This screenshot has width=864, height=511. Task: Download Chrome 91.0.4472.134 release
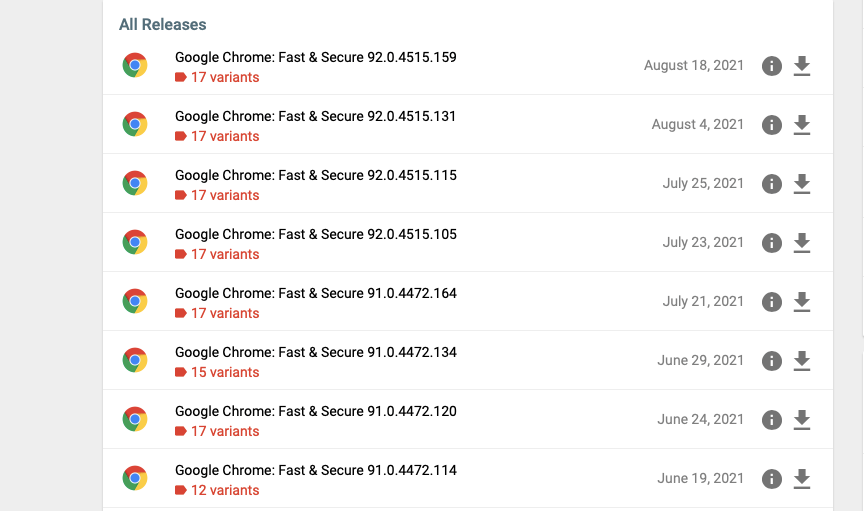[802, 361]
